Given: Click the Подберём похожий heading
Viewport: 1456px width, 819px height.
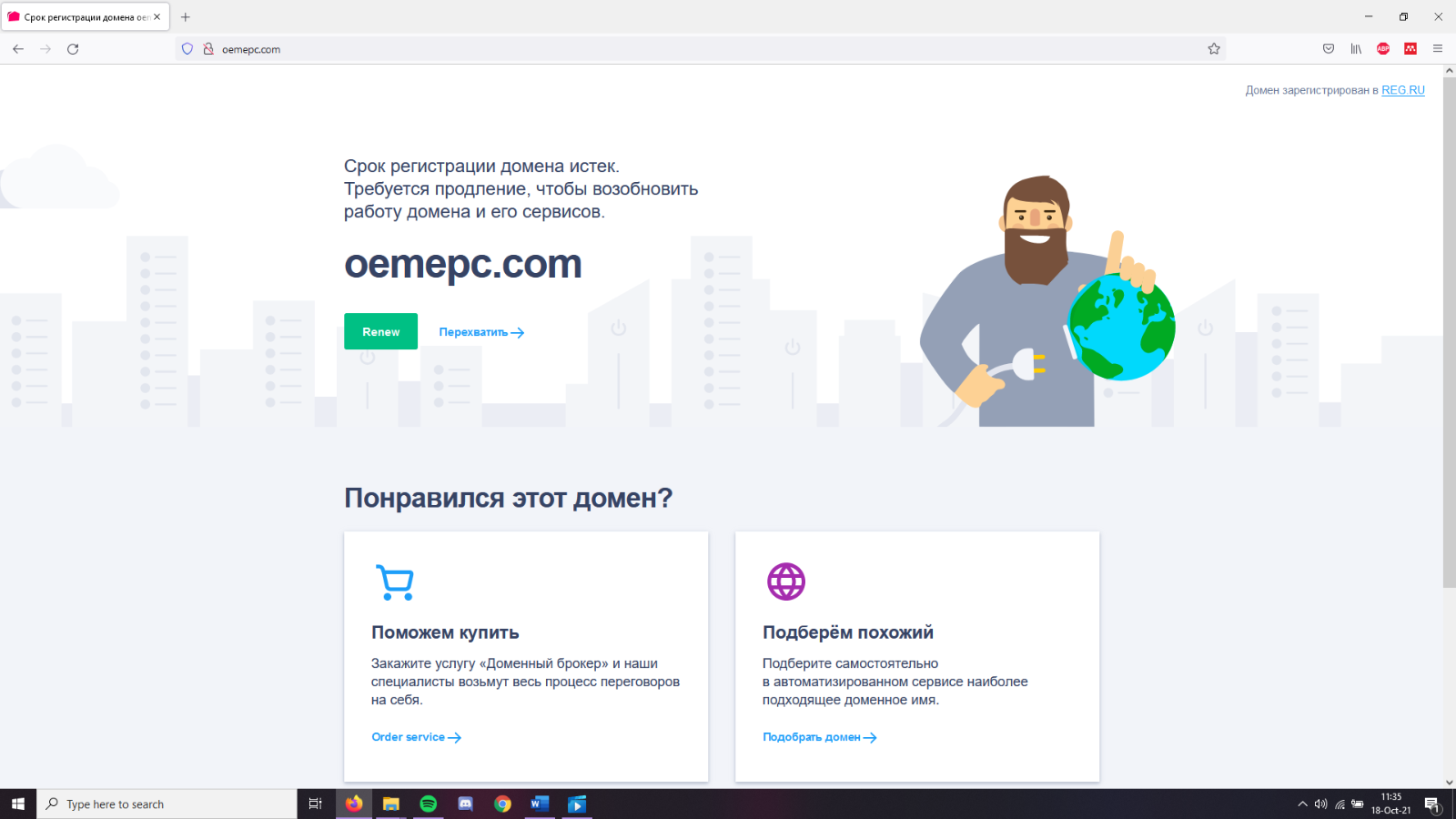Looking at the screenshot, I should pos(848,632).
